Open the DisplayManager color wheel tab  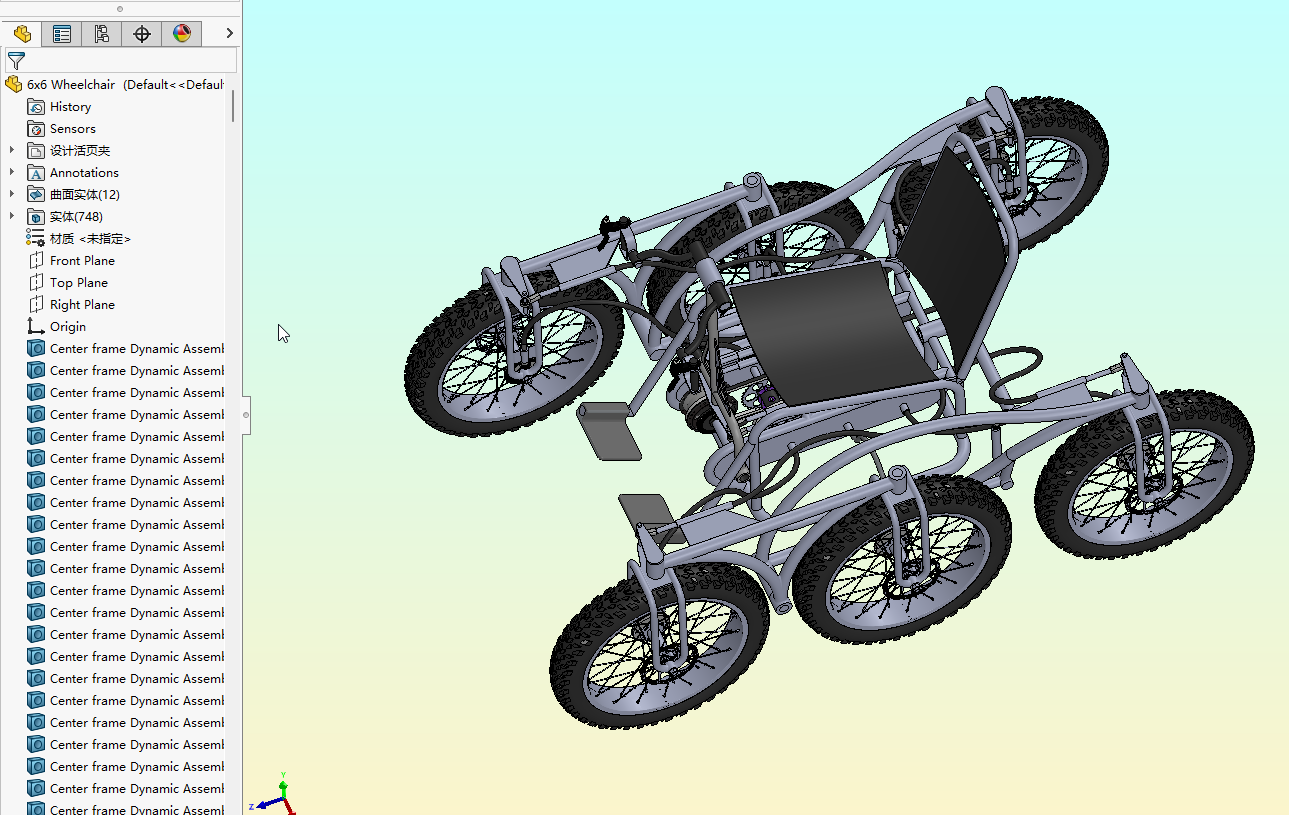(x=182, y=34)
